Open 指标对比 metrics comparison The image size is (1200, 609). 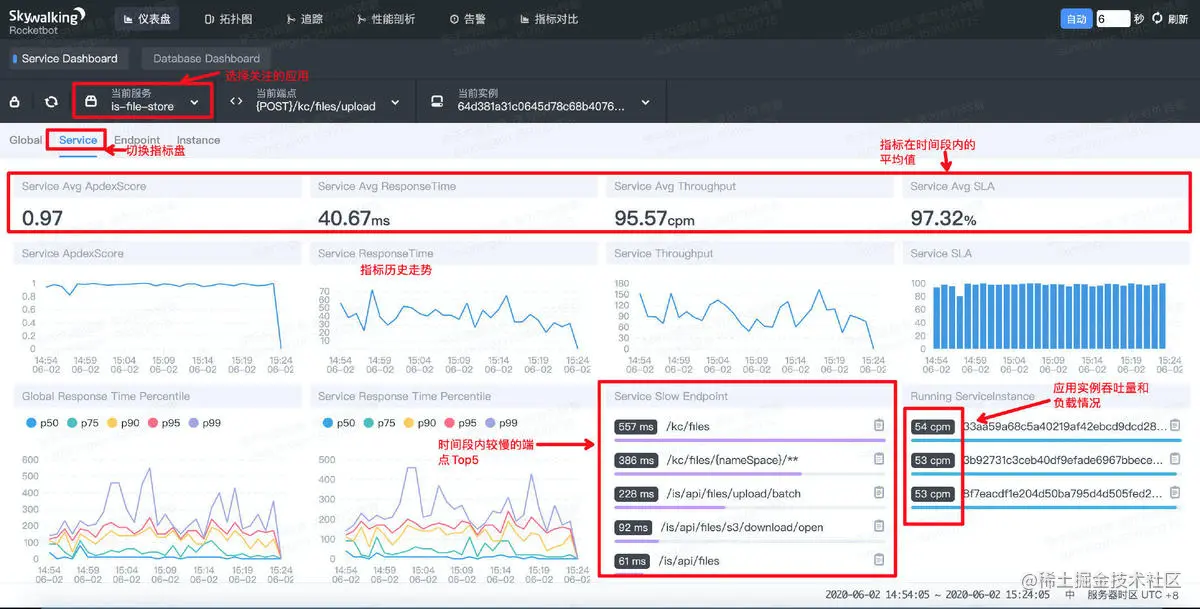(x=549, y=19)
